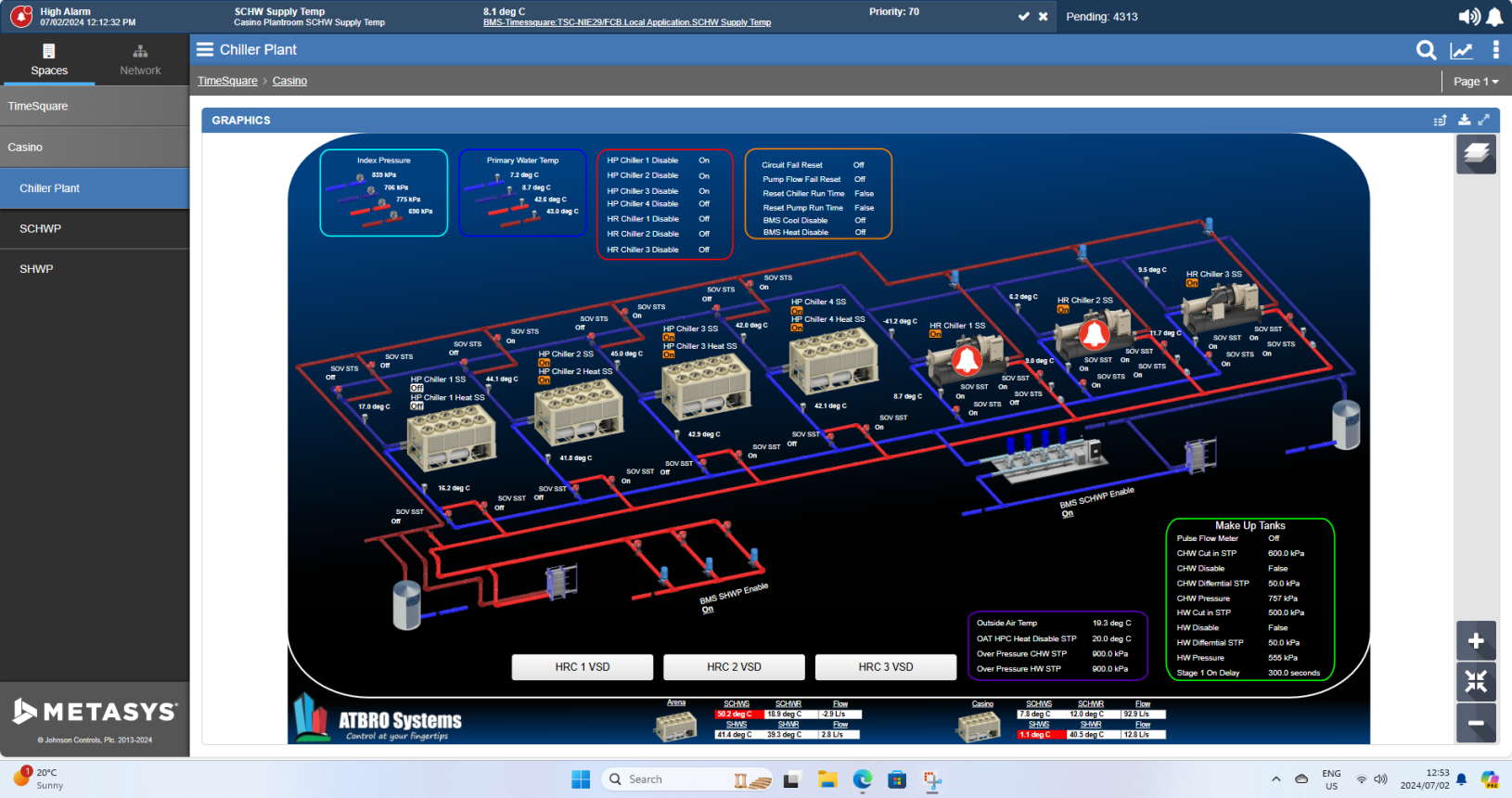This screenshot has height=798, width=1512.
Task: Open SCHWP in the sidebar
Action: 95,228
